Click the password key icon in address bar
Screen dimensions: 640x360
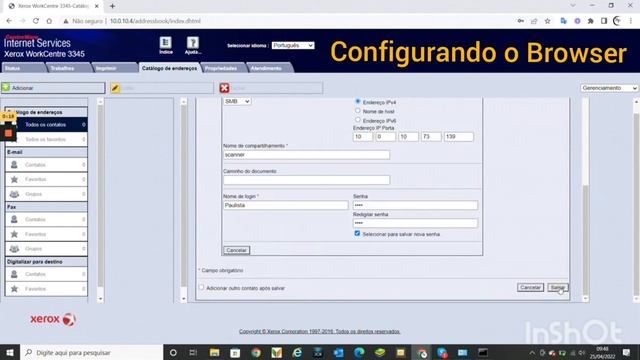[x=520, y=21]
